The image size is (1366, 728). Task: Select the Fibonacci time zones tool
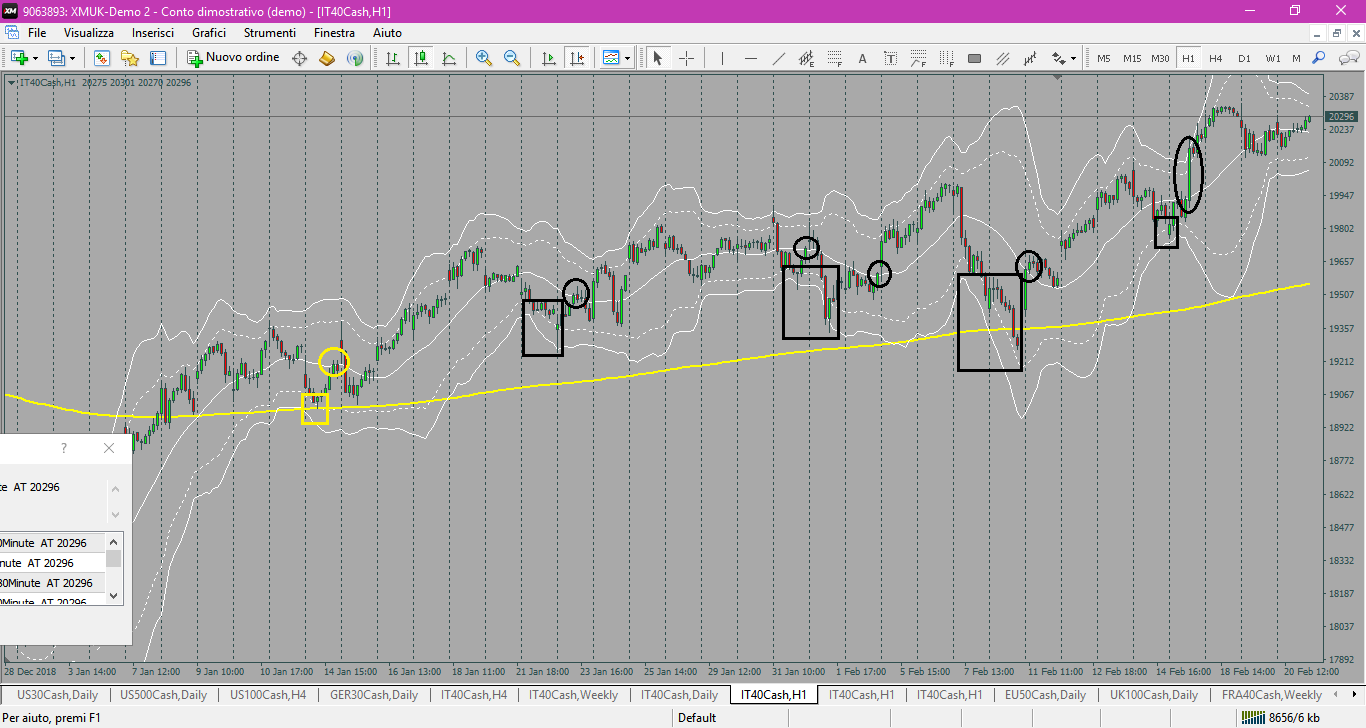[x=946, y=58]
